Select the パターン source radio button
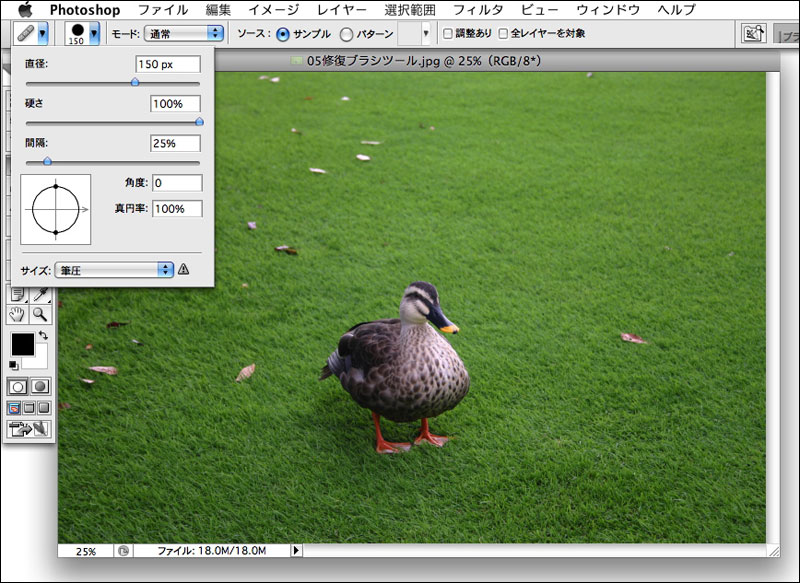800x583 pixels. (347, 34)
